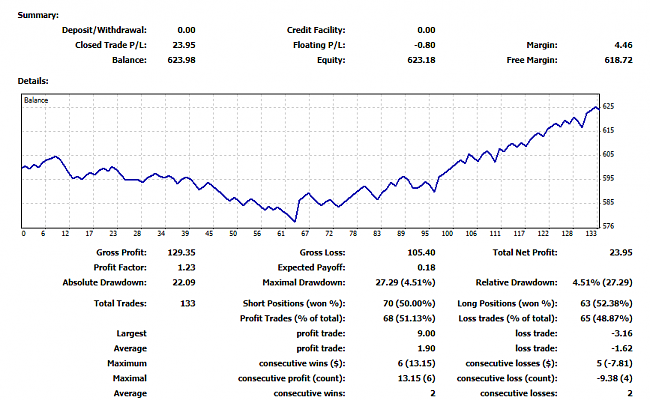
Task: Click trade number 28 on the chart axis
Action: coord(137,234)
